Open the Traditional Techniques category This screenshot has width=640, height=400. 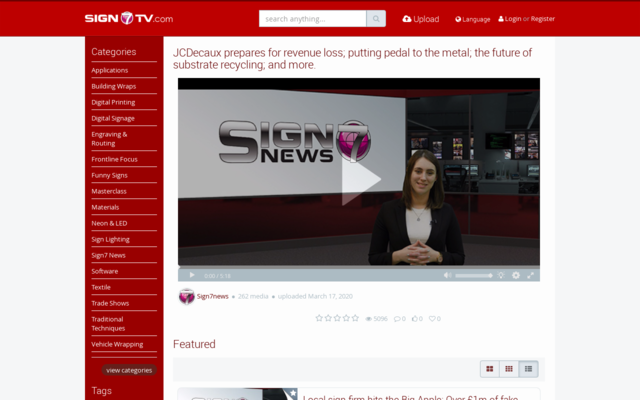(108, 324)
